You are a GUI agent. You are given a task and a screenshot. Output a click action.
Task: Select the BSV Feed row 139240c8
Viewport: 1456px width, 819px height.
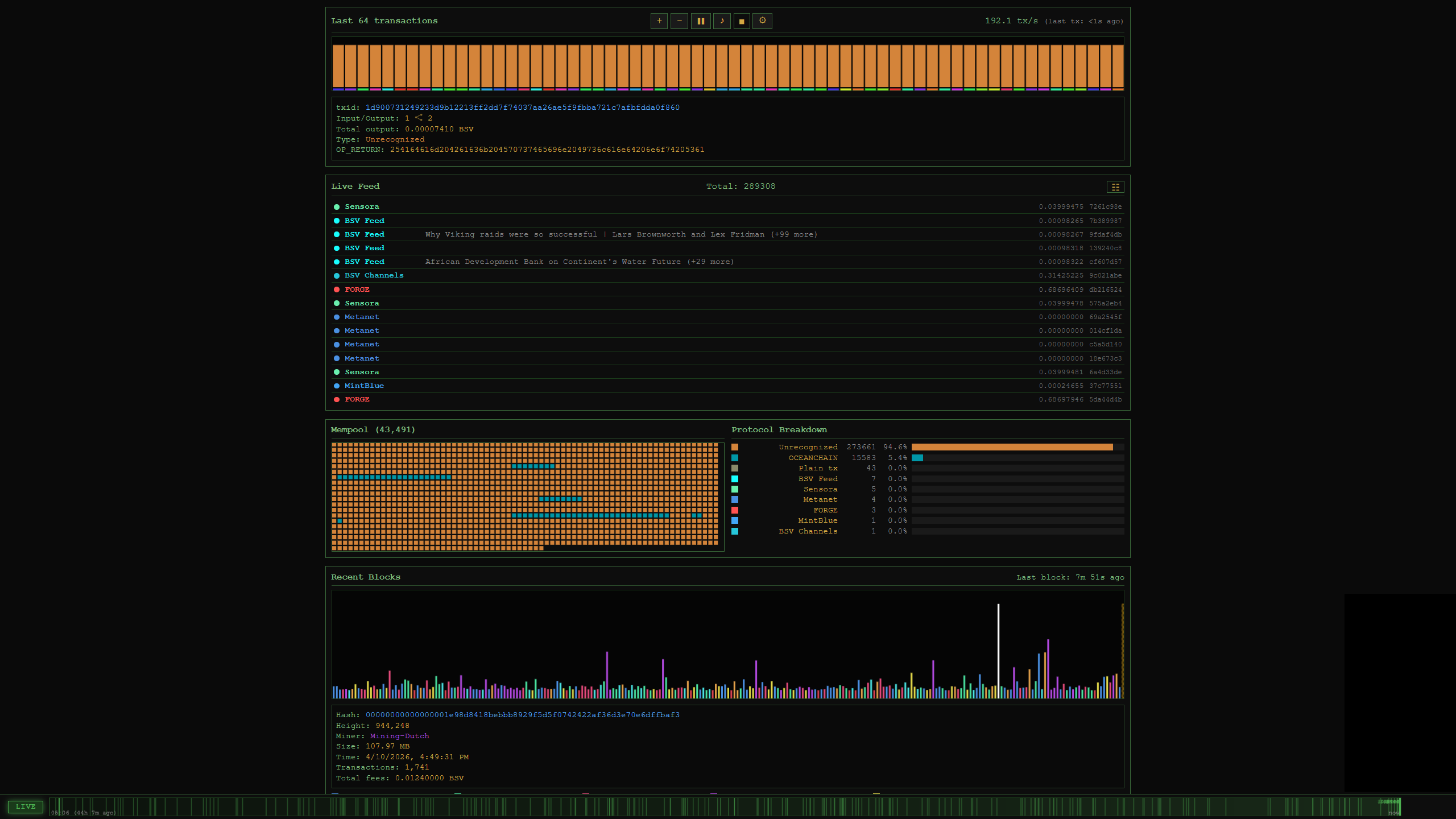click(727, 248)
